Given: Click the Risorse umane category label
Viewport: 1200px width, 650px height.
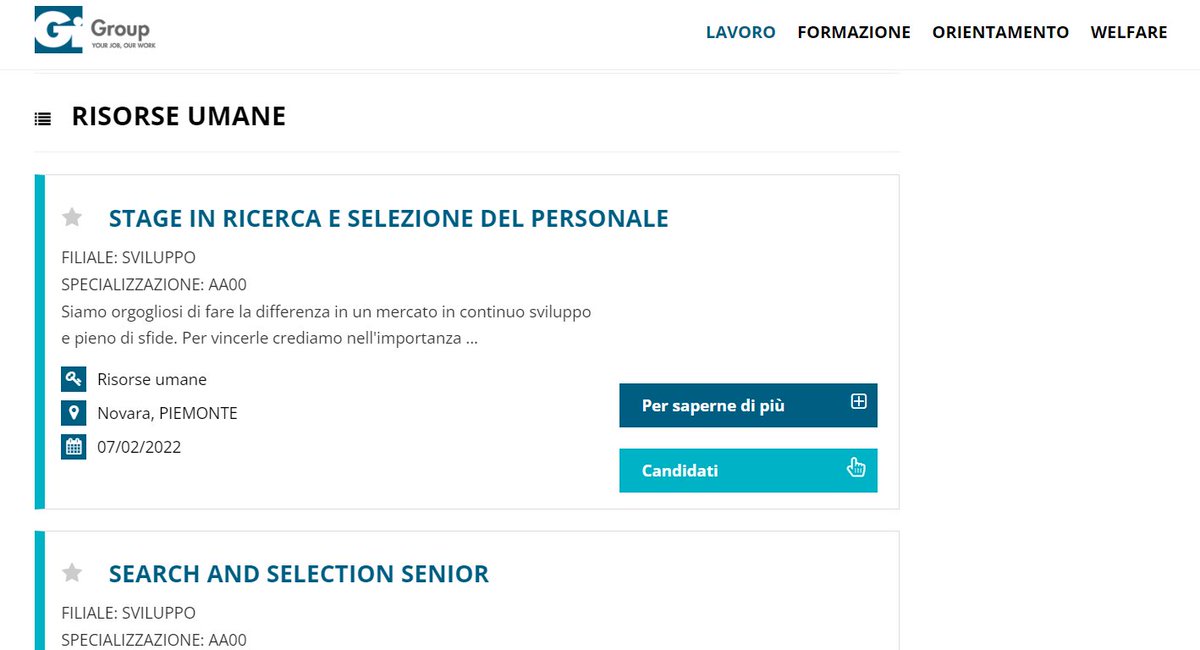Looking at the screenshot, I should [x=152, y=380].
